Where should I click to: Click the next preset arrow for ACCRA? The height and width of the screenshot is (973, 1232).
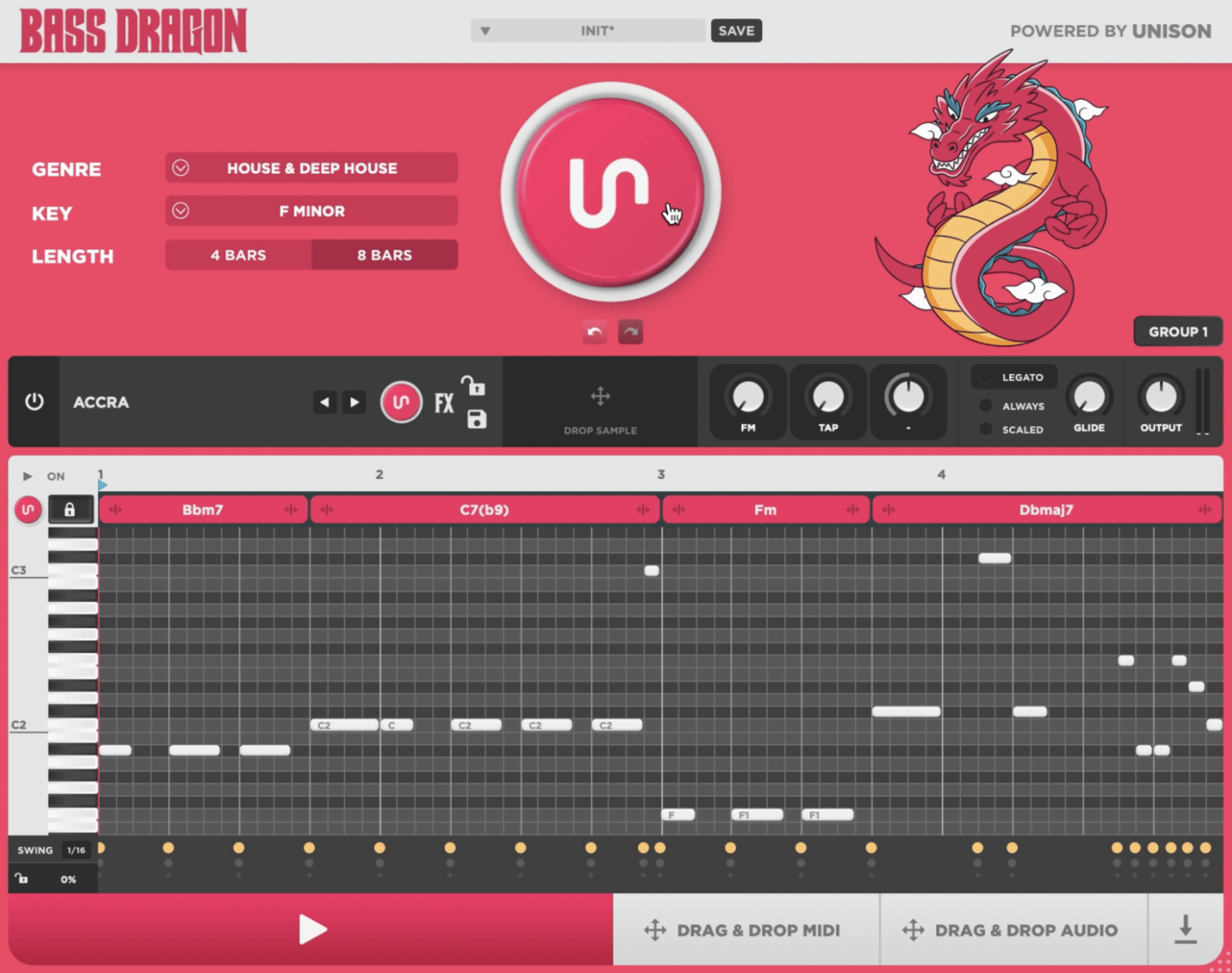click(354, 402)
